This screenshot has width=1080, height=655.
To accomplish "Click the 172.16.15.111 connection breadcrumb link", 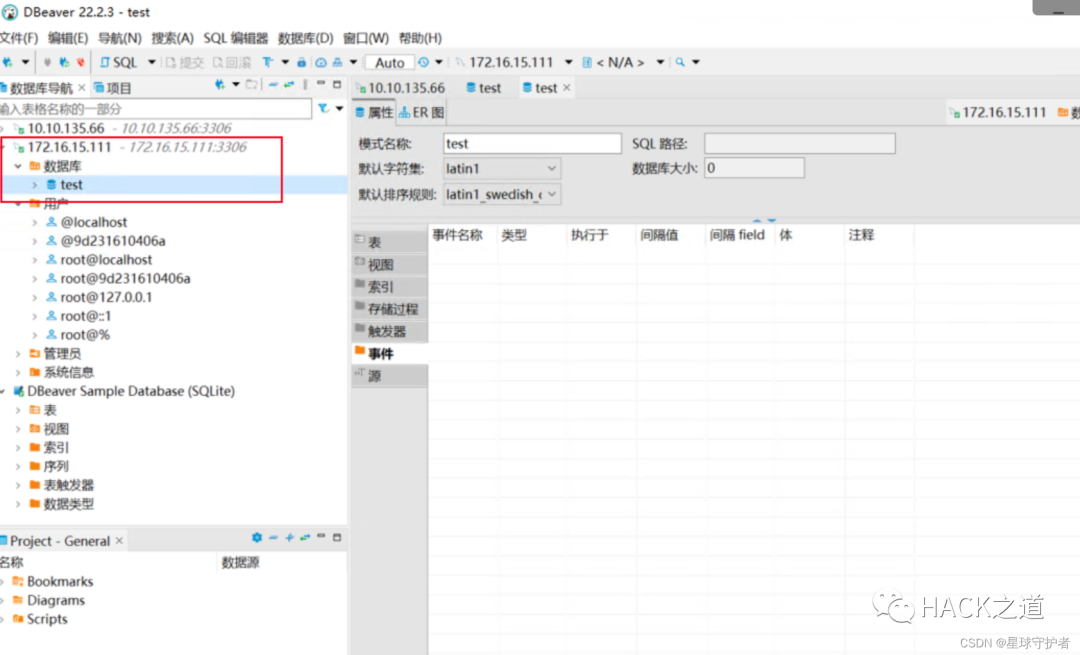I will pos(997,112).
